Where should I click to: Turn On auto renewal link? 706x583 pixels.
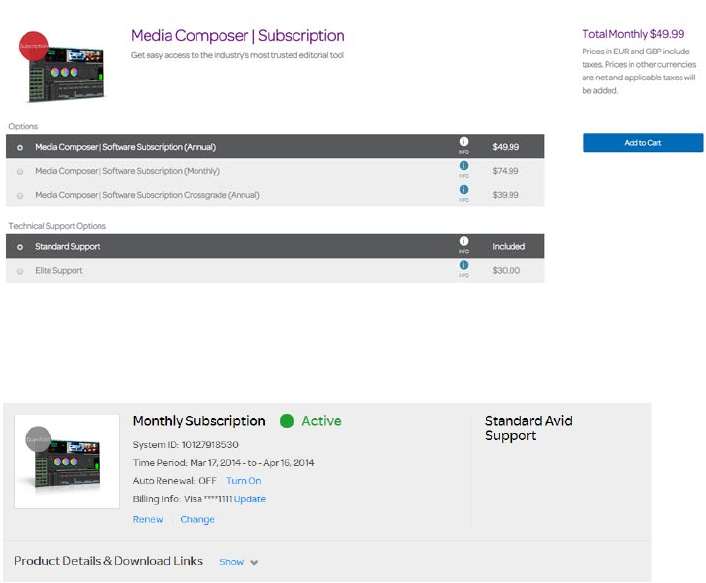[x=243, y=481]
